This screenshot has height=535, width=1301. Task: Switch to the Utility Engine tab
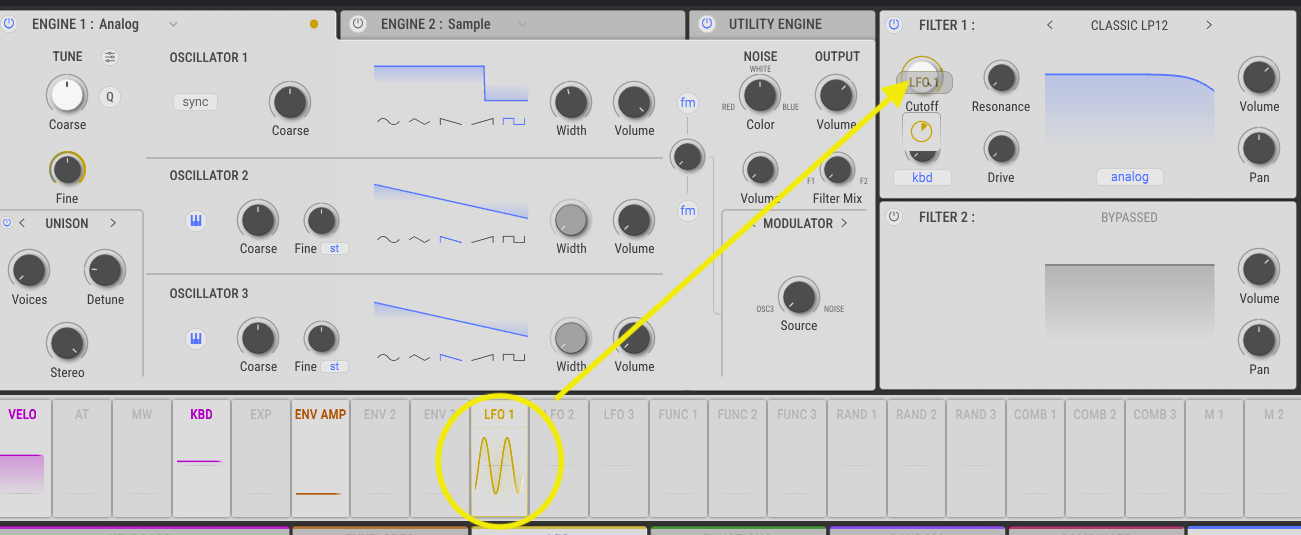[774, 24]
